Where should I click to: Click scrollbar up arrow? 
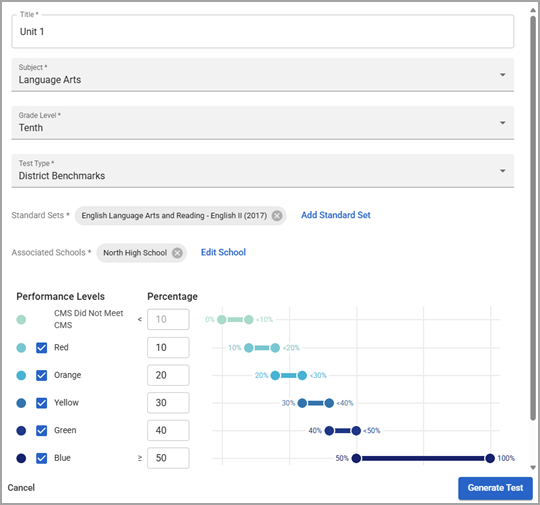pos(533,10)
